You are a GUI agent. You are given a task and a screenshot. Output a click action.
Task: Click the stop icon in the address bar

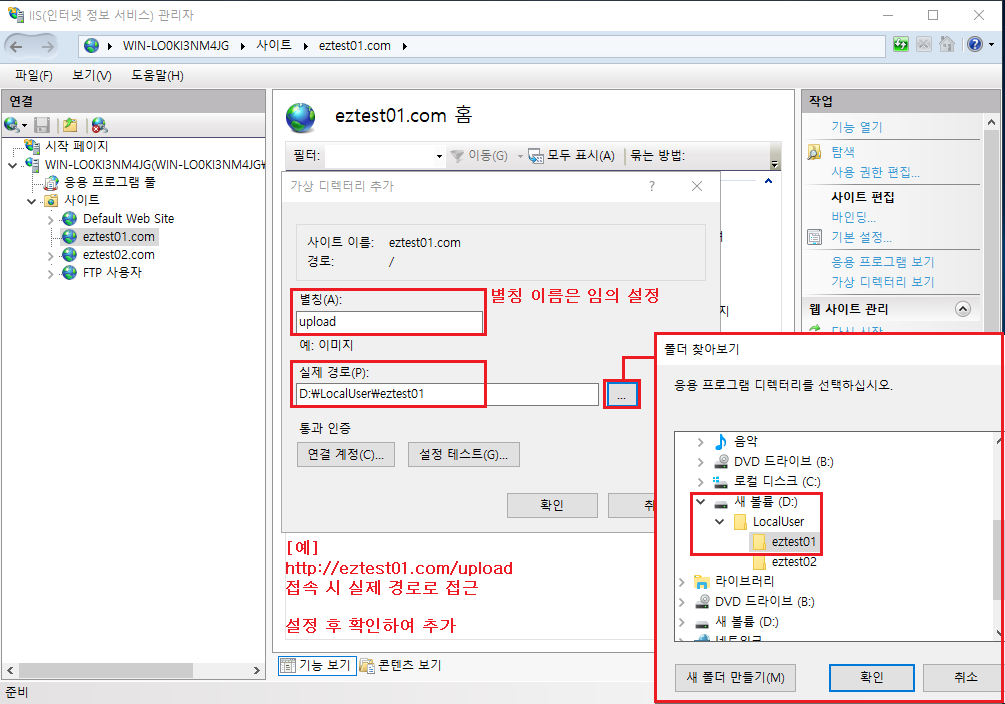coord(924,45)
